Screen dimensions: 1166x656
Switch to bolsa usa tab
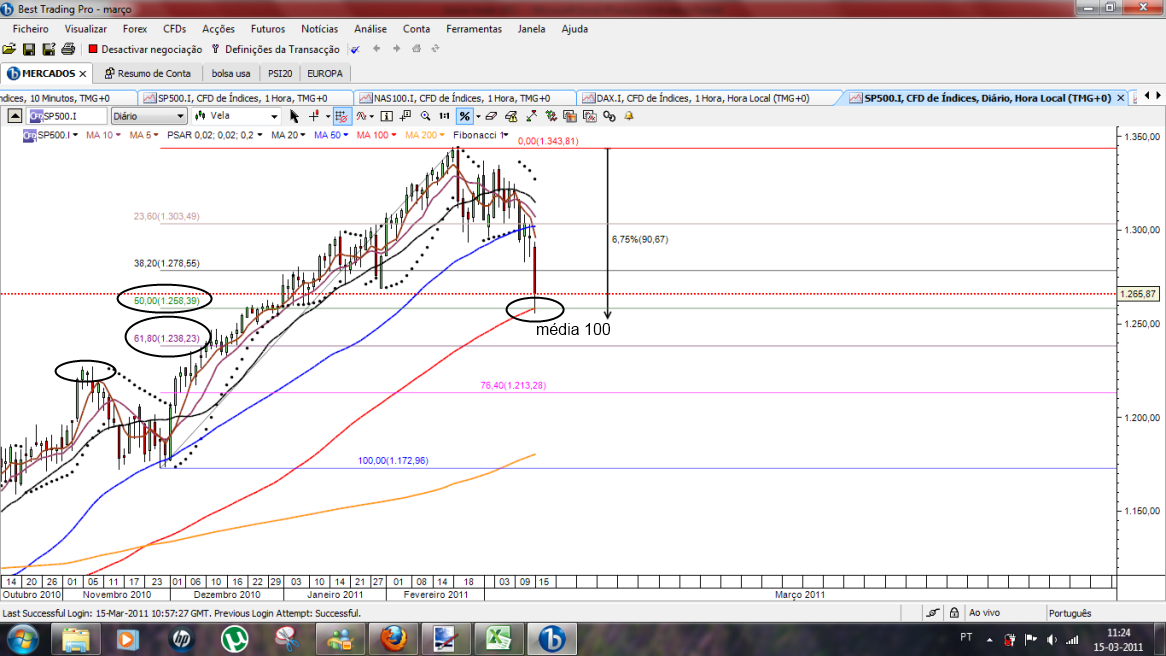tap(231, 74)
